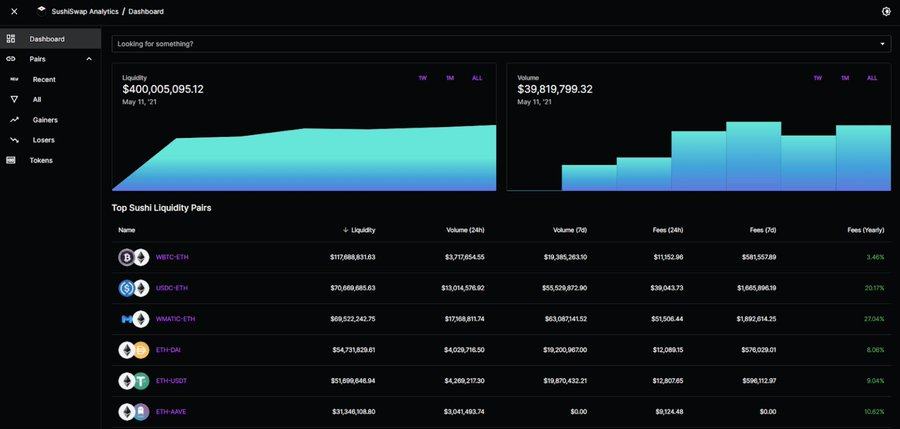Click the Gainers trending-up icon
This screenshot has width=900, height=429.
tap(14, 120)
